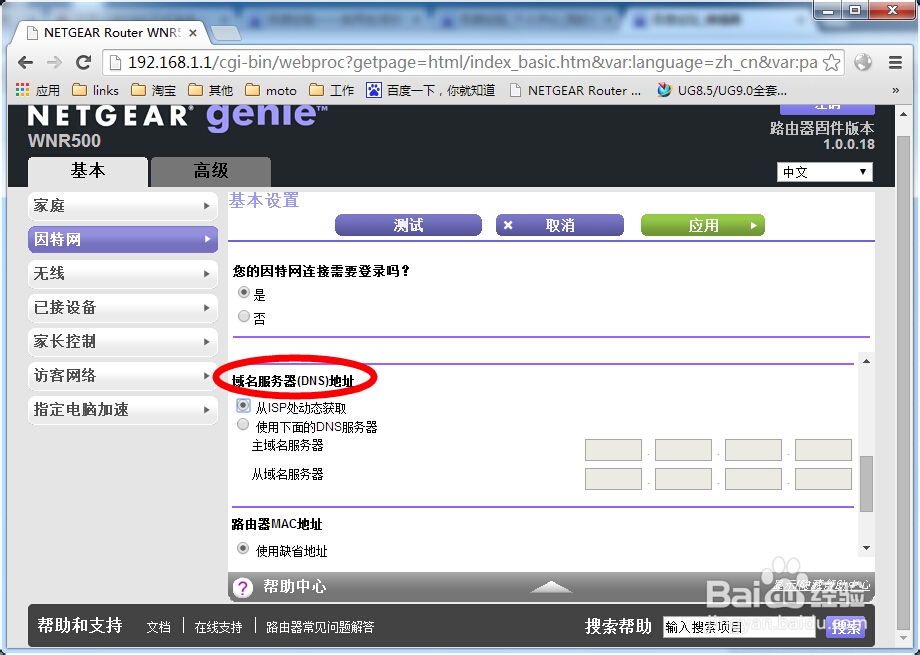The image size is (920, 655).
Task: Select the 是 radio button
Action: point(243,292)
